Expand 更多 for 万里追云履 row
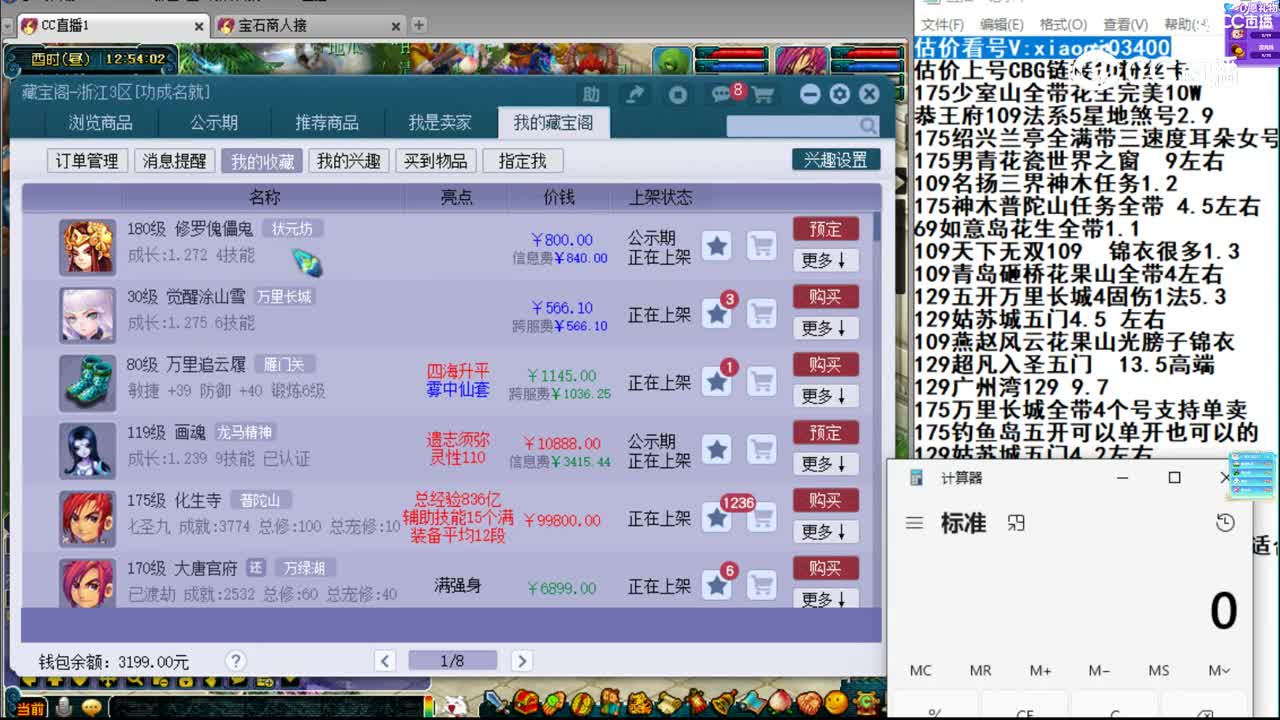 (826, 396)
